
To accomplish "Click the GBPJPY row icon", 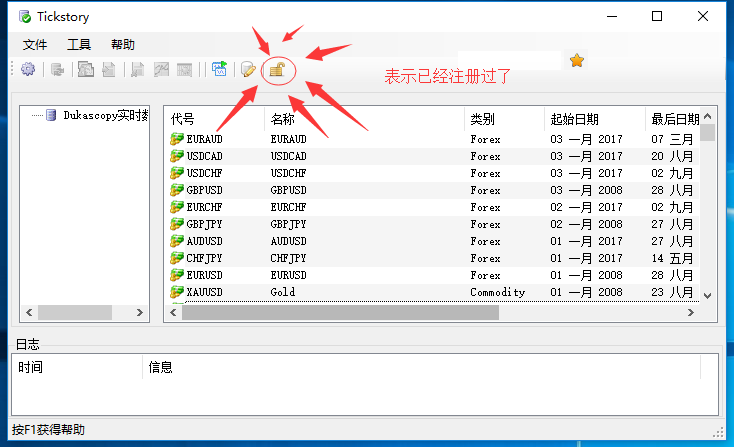I will click(176, 224).
